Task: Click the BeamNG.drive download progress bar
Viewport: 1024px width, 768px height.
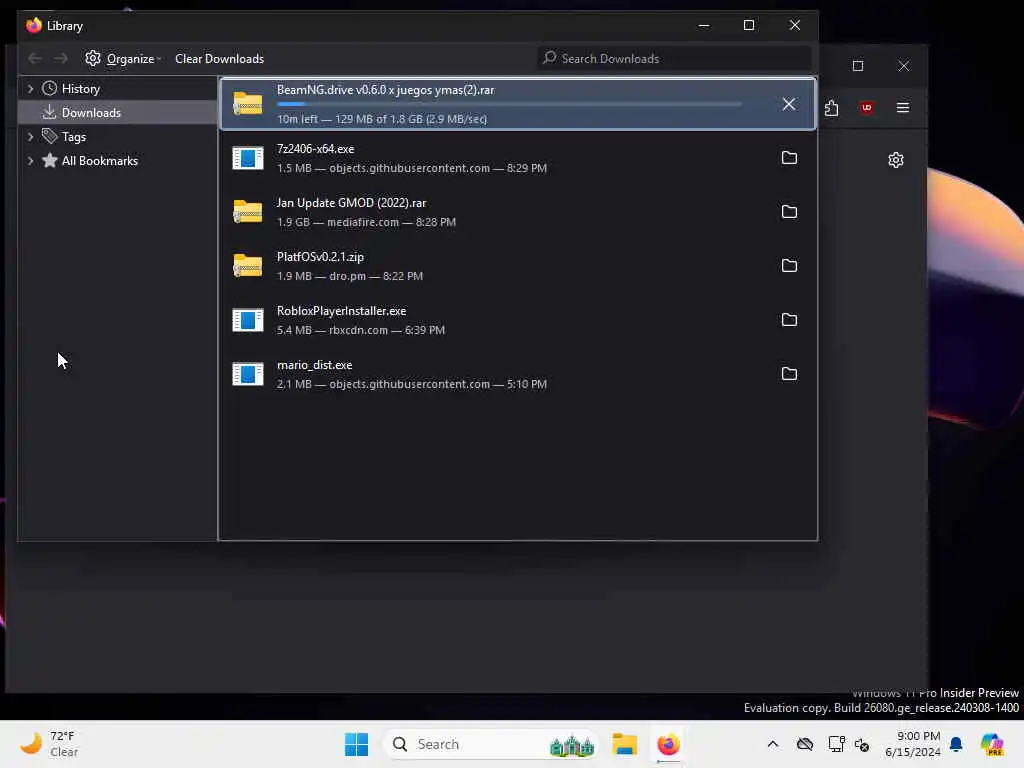Action: 509,104
